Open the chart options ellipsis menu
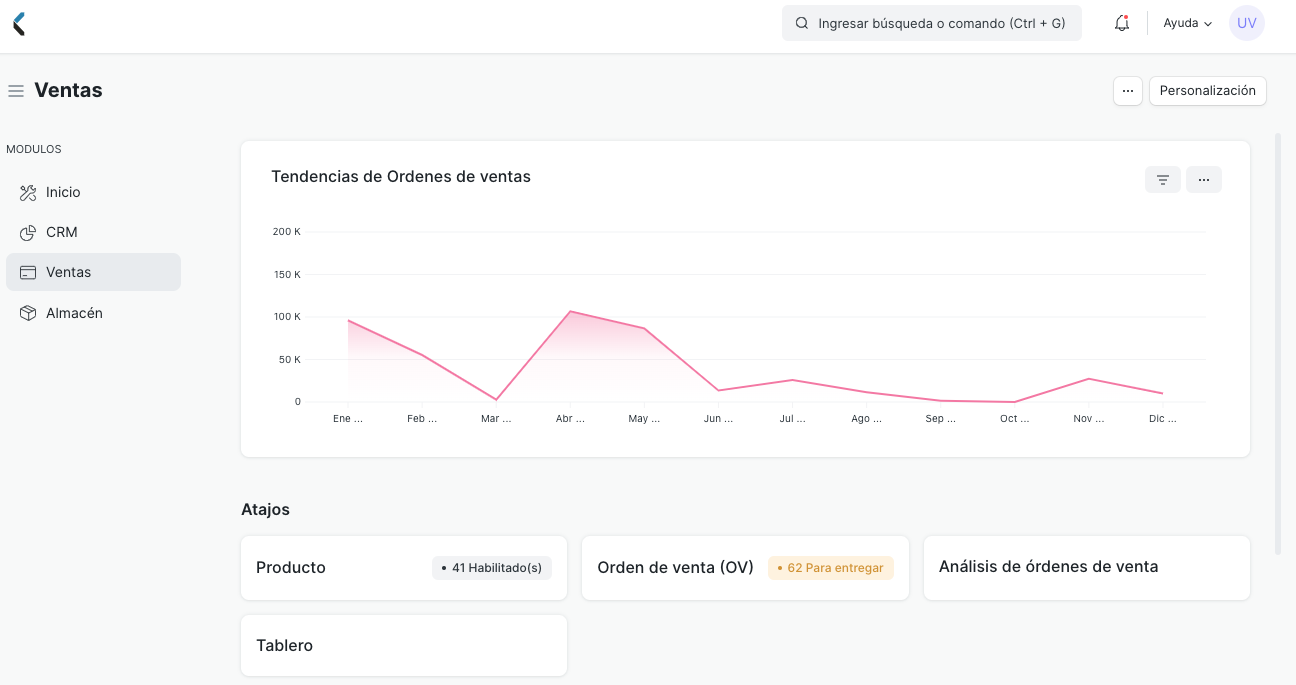 click(1204, 179)
